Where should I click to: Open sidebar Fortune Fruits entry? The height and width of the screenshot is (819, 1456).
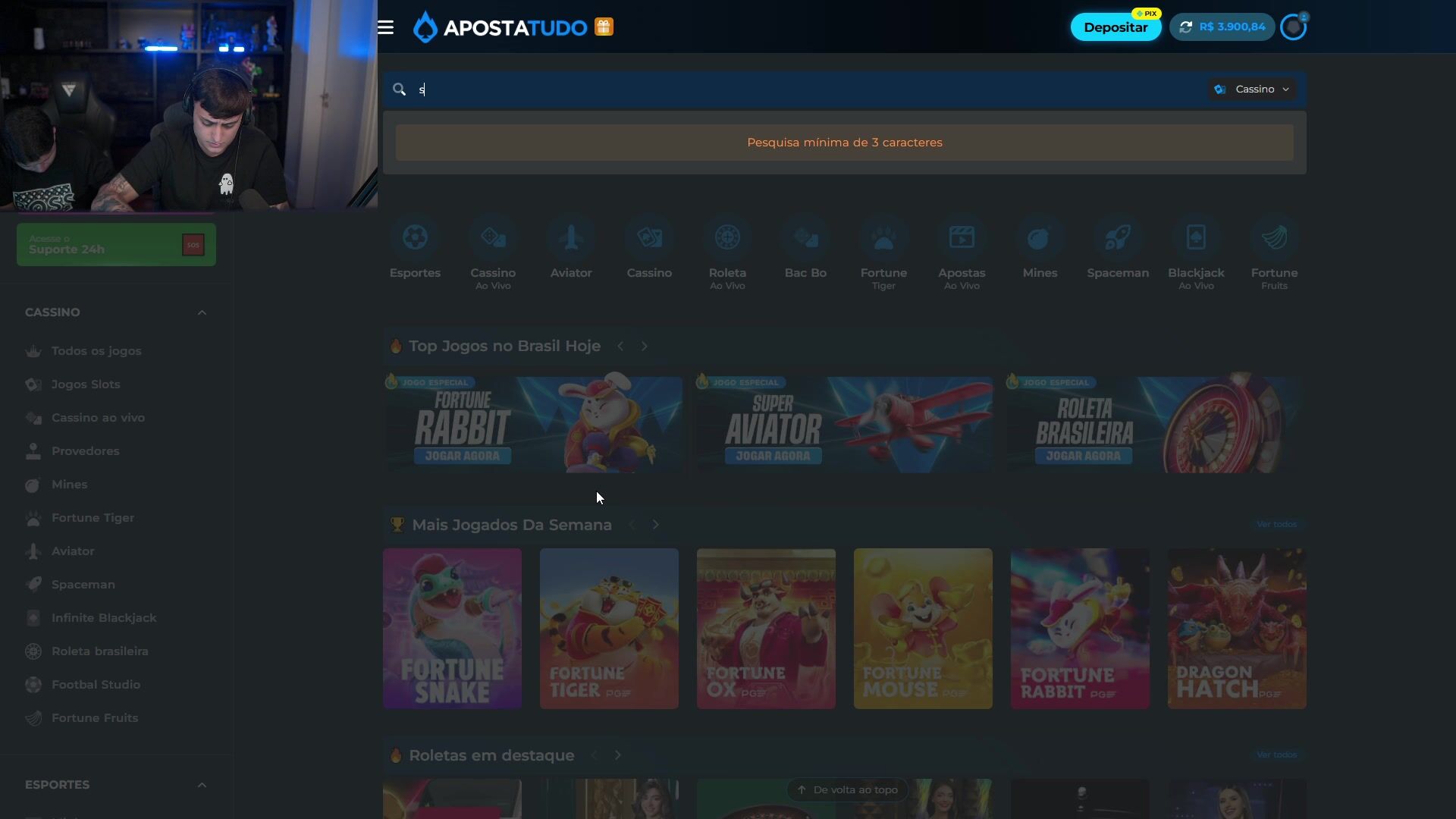pos(95,718)
